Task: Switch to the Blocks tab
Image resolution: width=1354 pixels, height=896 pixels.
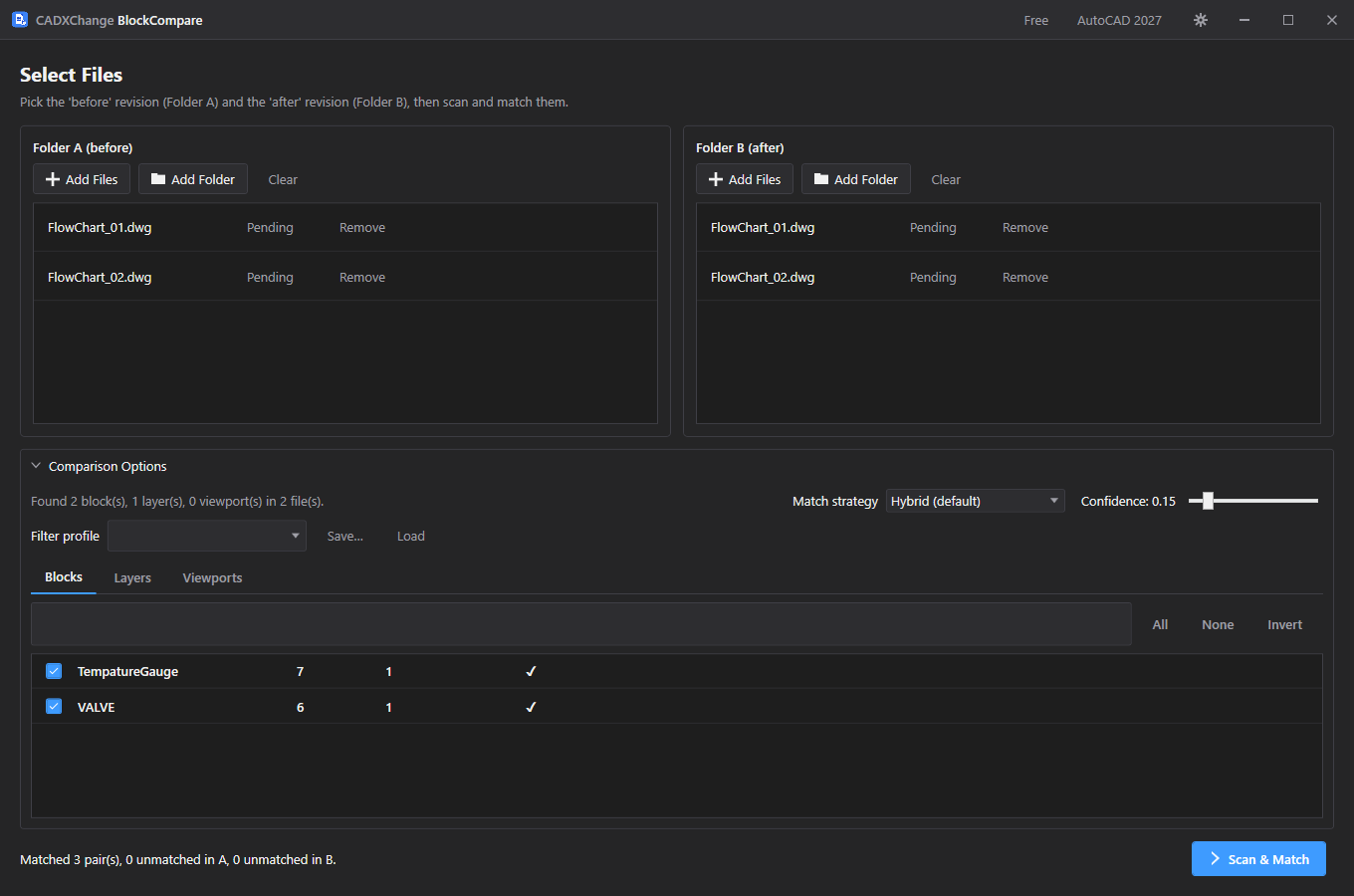Action: point(64,577)
